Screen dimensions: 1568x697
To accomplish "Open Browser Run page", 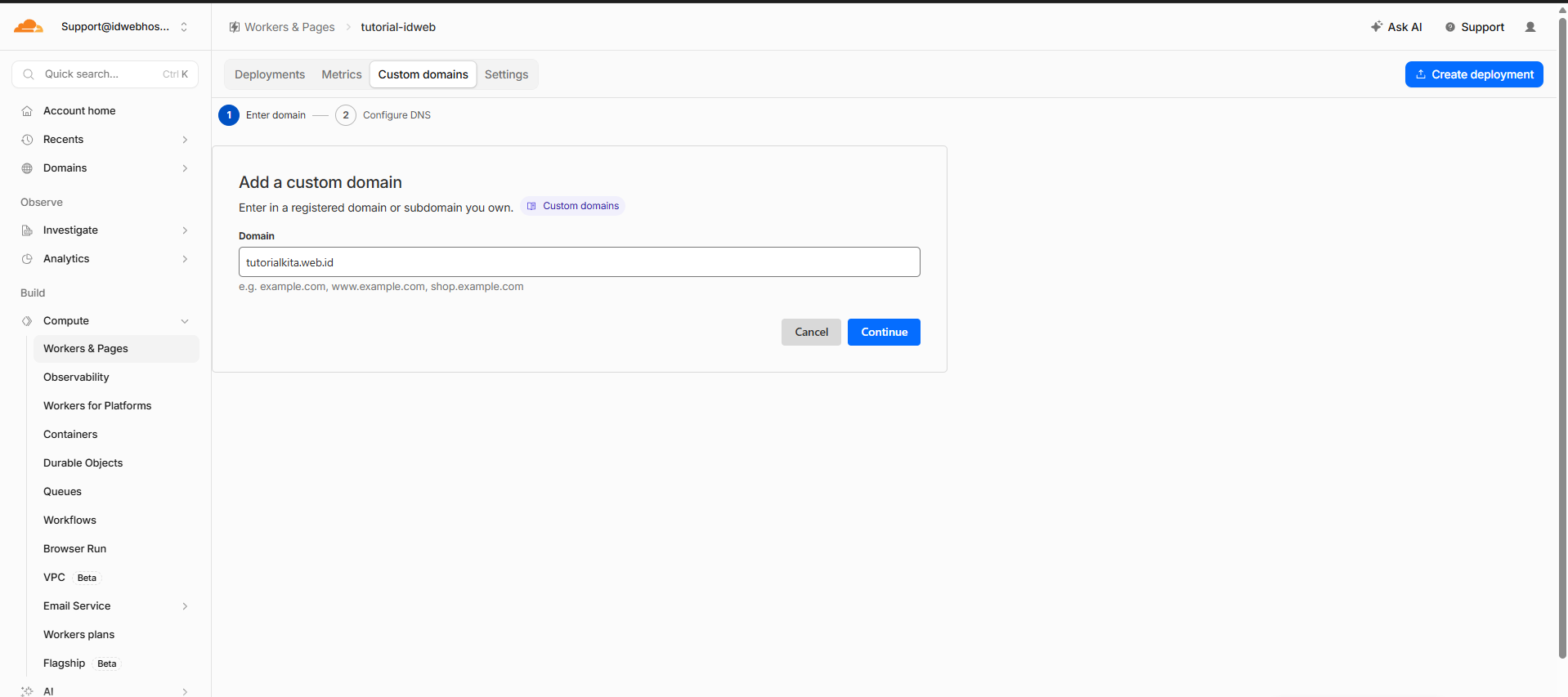I will [x=74, y=549].
